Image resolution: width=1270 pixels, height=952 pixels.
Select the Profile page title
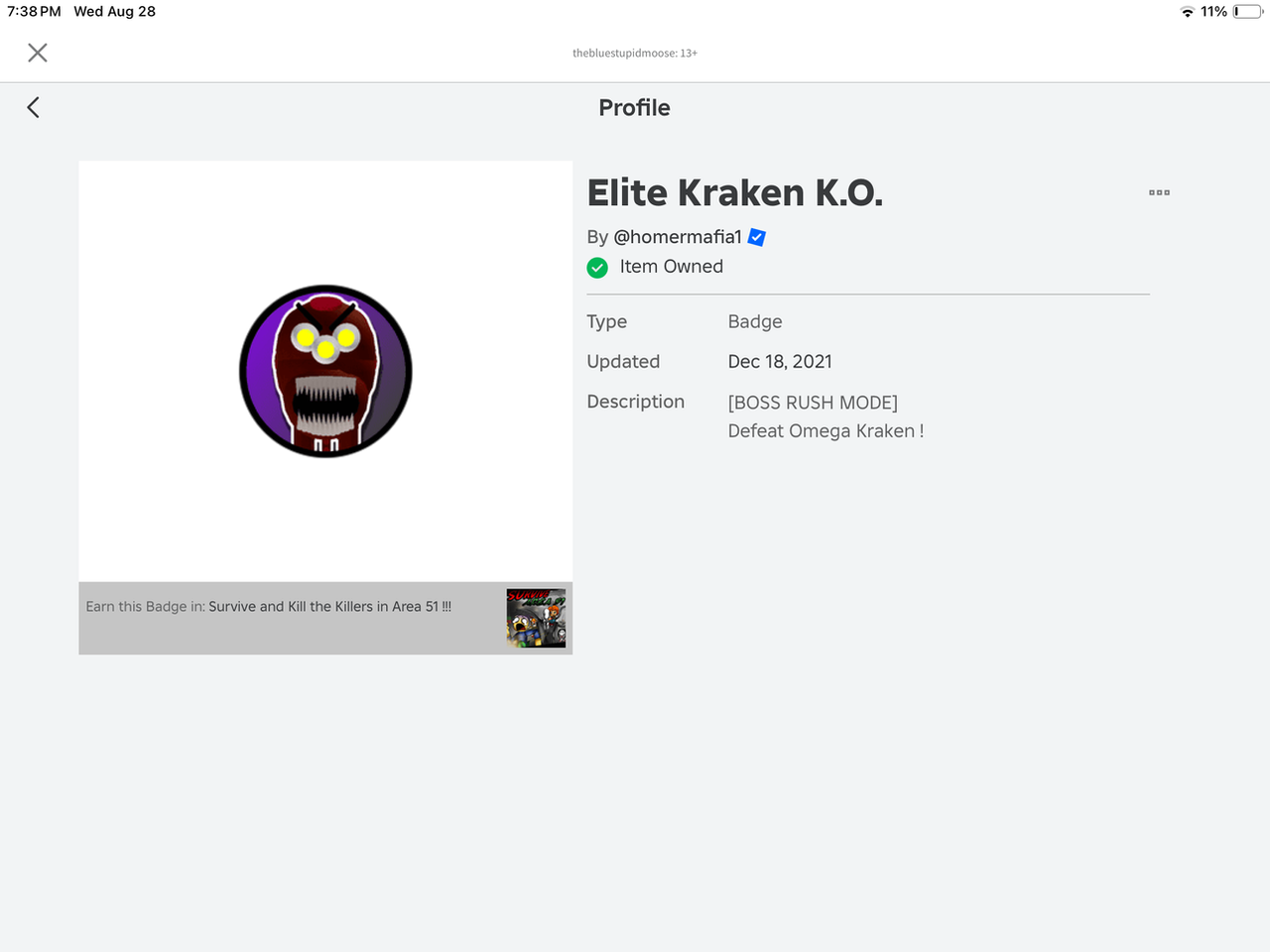(634, 107)
